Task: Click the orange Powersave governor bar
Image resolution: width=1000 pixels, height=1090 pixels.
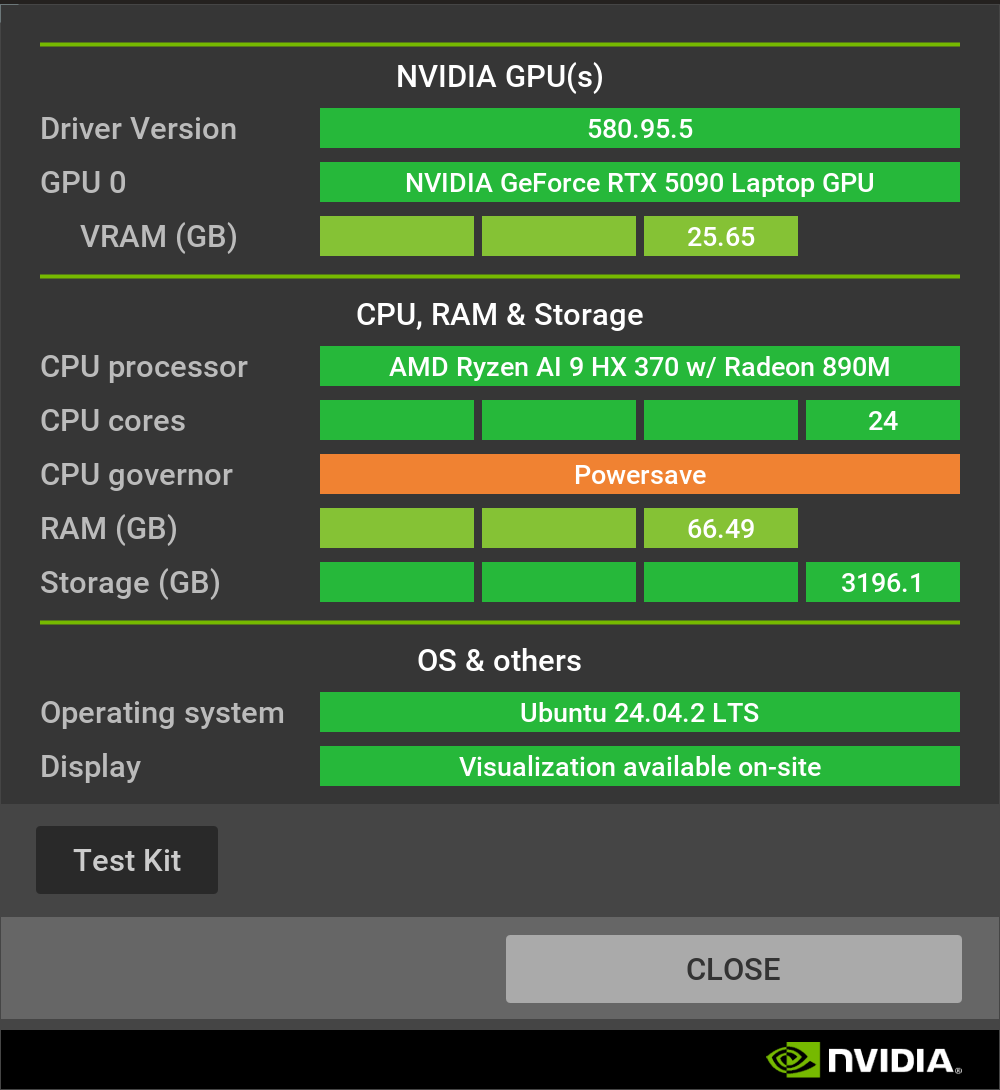Action: tap(640, 475)
